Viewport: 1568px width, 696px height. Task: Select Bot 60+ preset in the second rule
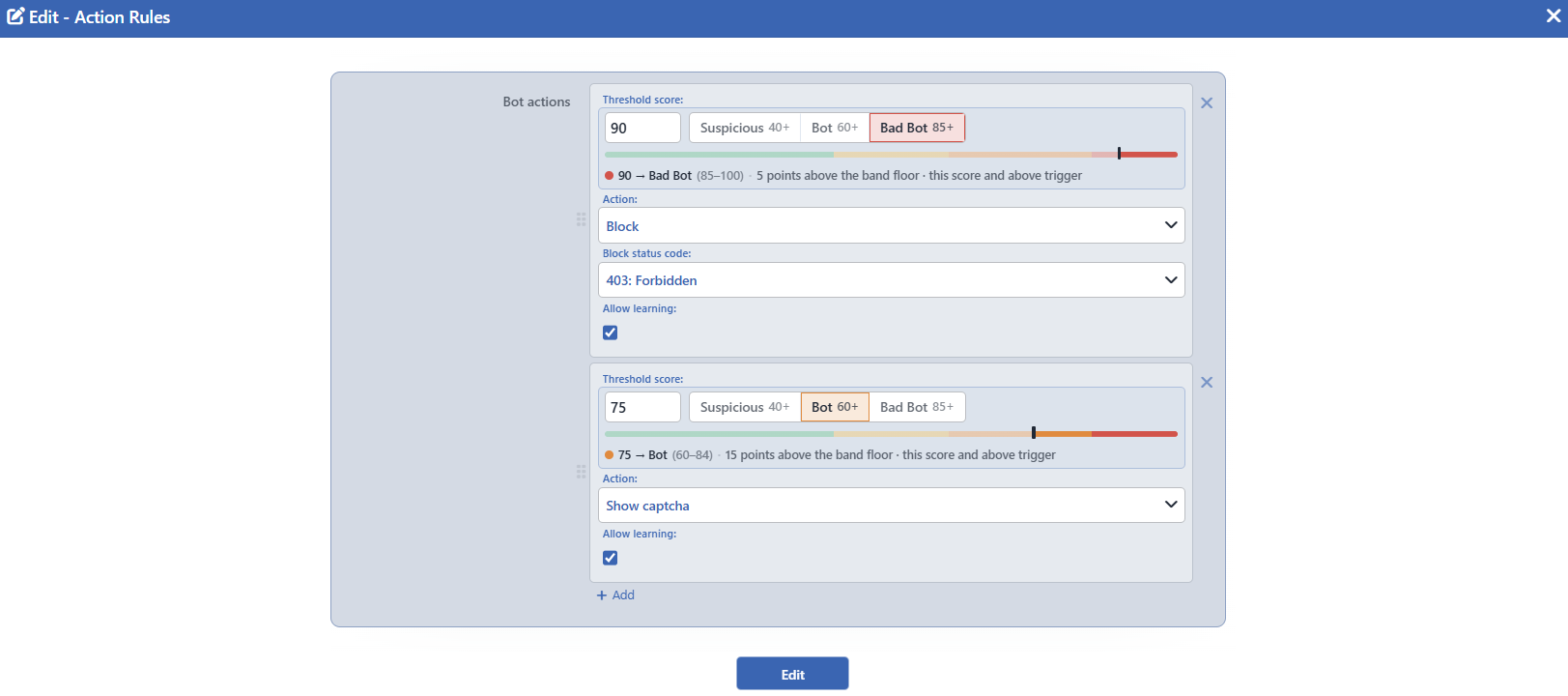coord(835,407)
